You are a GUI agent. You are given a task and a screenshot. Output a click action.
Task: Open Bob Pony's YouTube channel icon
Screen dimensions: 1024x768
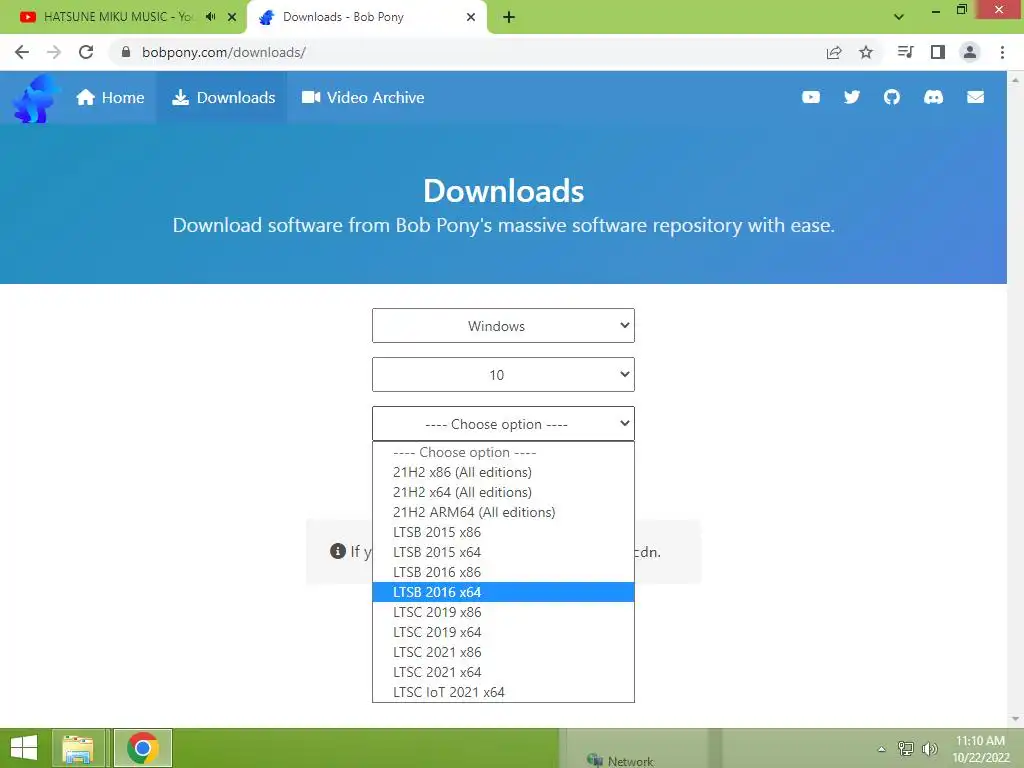810,97
